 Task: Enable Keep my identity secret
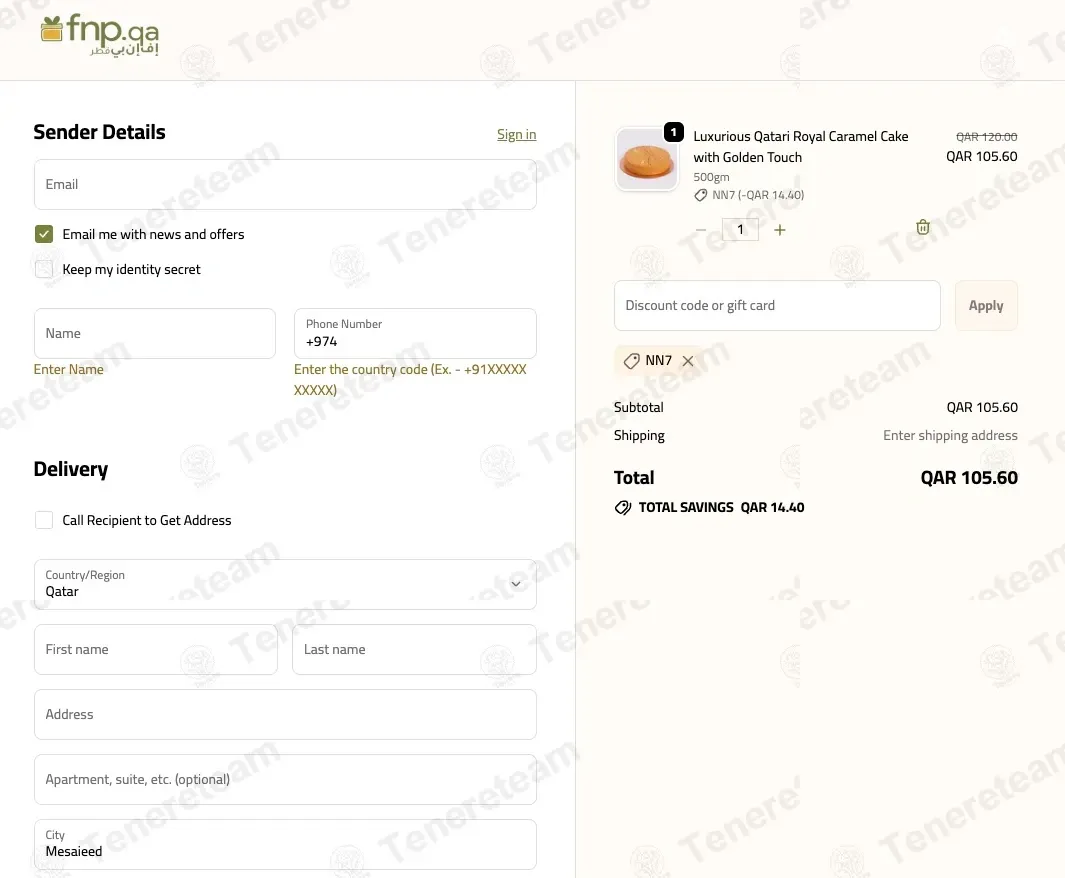[x=44, y=269]
